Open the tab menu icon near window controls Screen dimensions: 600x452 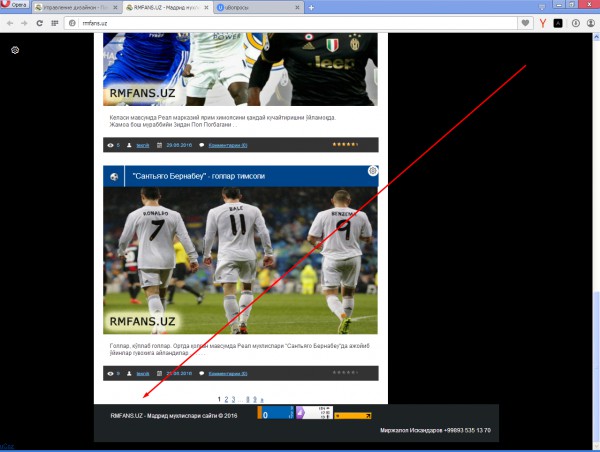tap(542, 7)
